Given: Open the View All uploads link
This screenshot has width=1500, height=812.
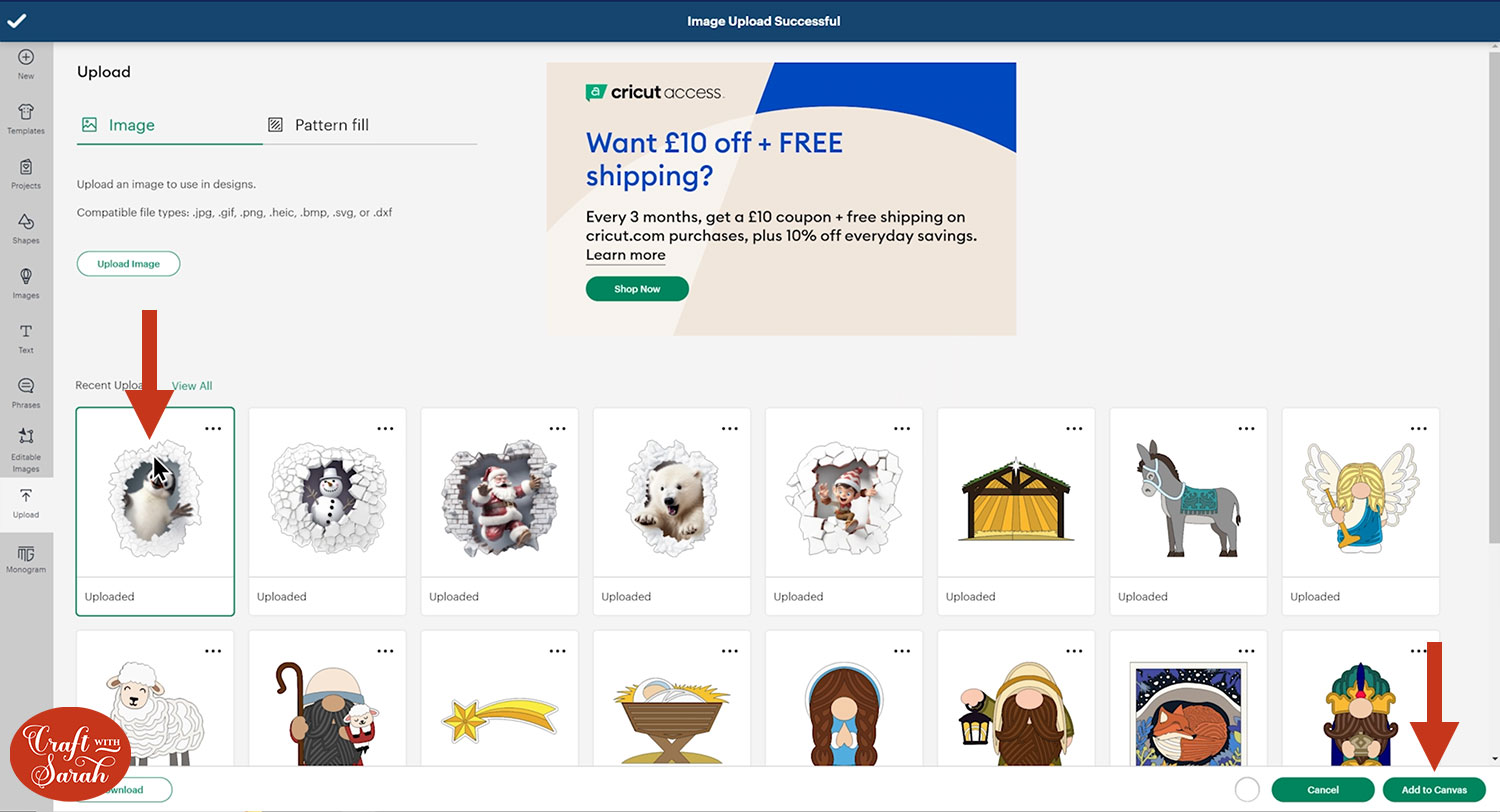Looking at the screenshot, I should click(x=192, y=386).
